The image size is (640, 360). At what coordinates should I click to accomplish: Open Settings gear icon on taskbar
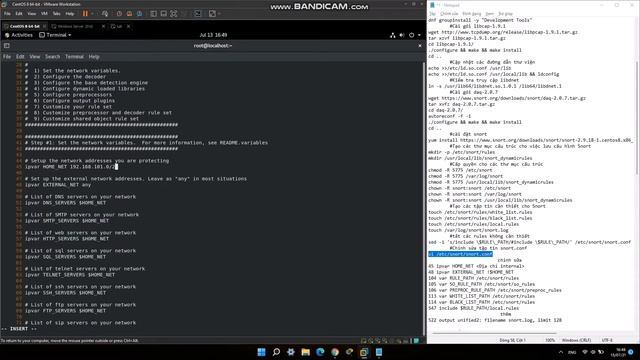click(291, 352)
